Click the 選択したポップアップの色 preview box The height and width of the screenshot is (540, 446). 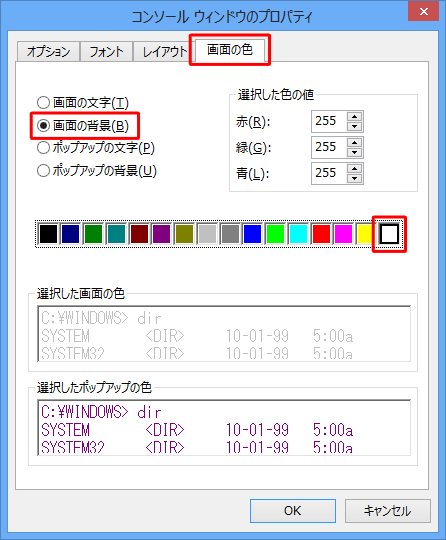click(224, 427)
